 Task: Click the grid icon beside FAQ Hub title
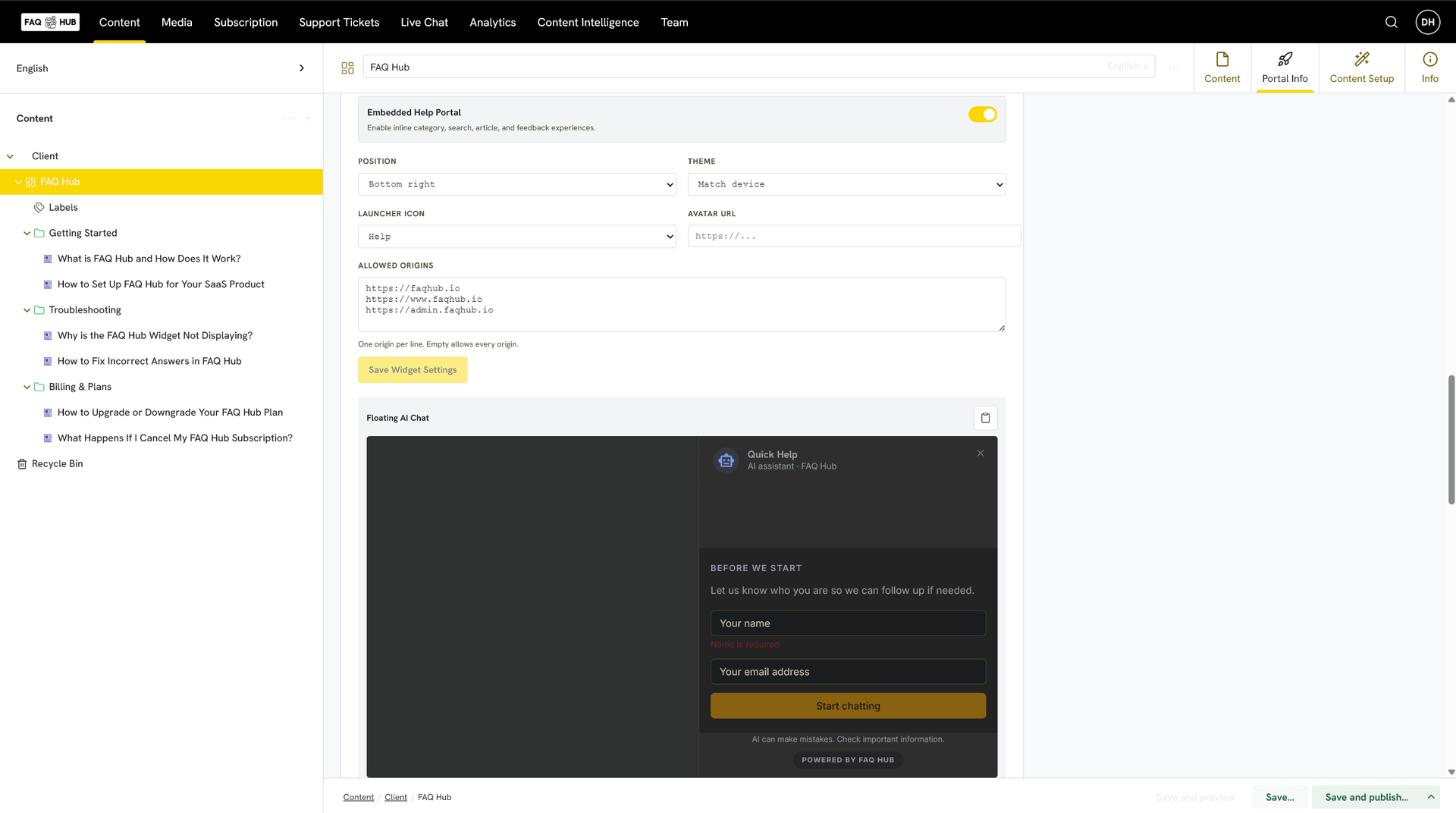click(348, 67)
